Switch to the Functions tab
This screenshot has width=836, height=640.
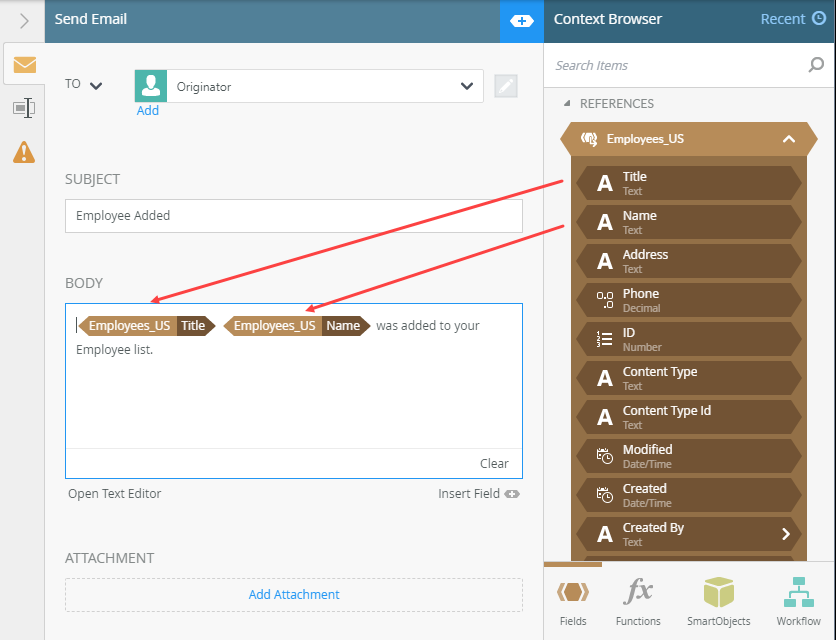pyautogui.click(x=638, y=601)
